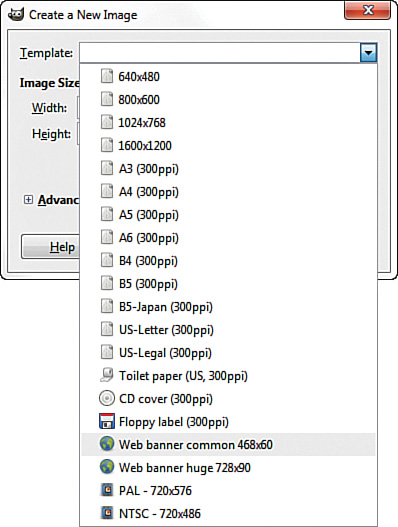Click the page icon for US-Letter (300ppi)
The width and height of the screenshot is (398, 527).
click(x=107, y=329)
